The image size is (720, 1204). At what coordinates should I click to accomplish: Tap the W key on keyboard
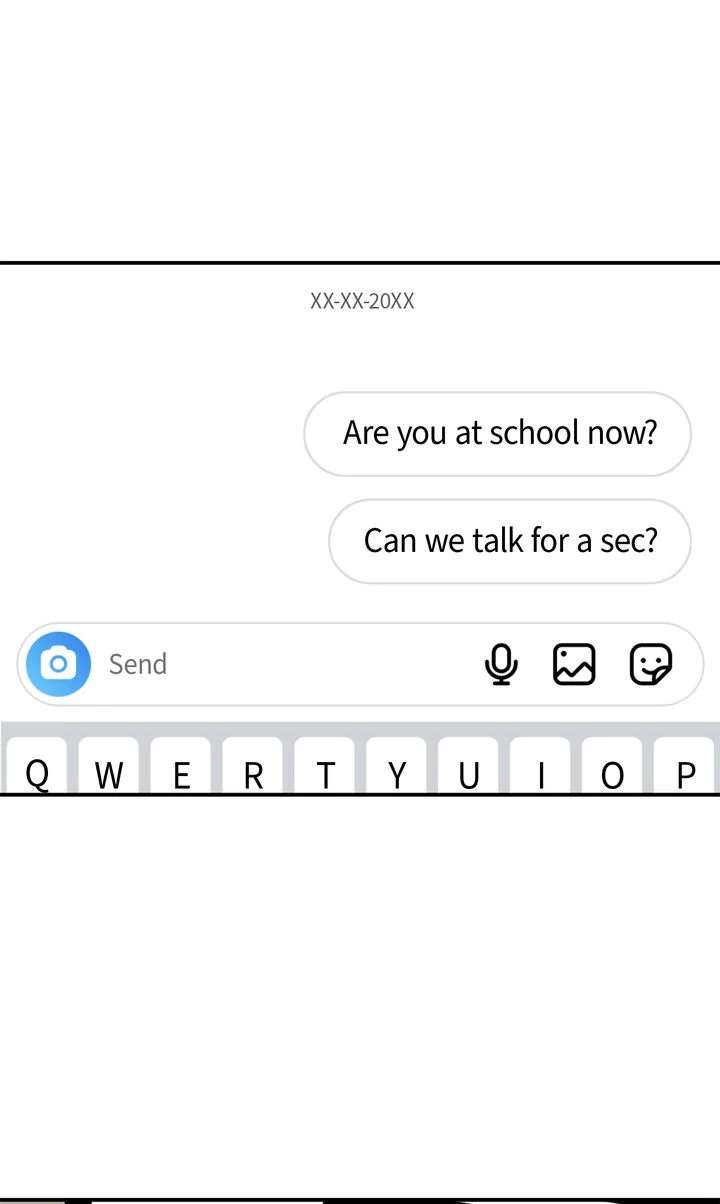tap(109, 766)
